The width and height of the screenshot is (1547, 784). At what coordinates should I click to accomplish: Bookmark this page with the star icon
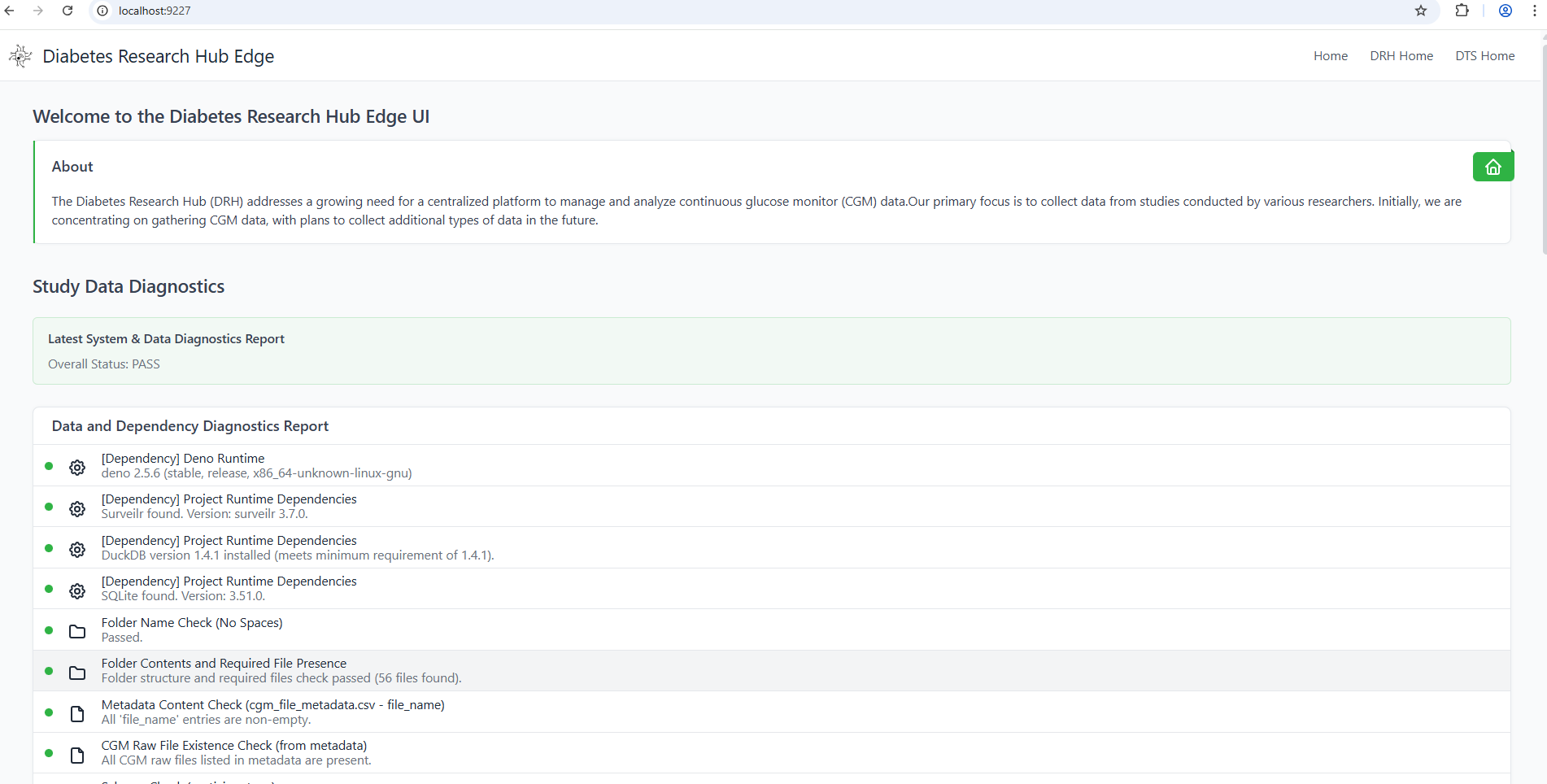1421,11
